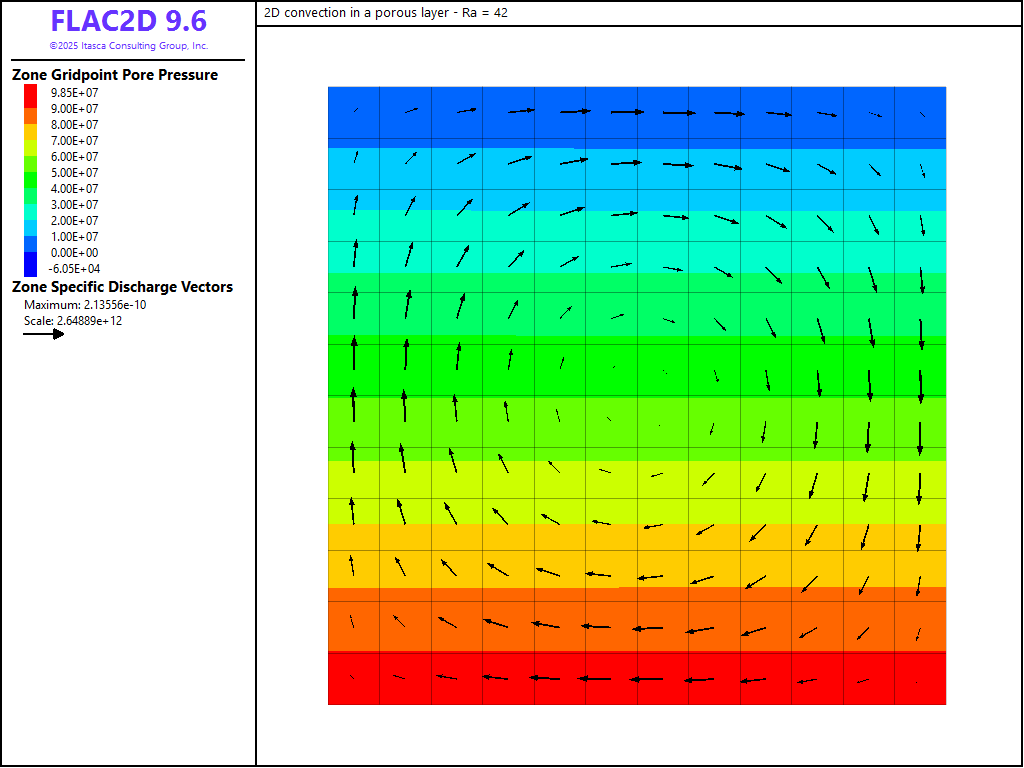1024x768 pixels.
Task: Click the red contour band in the plot
Action: pos(636,692)
